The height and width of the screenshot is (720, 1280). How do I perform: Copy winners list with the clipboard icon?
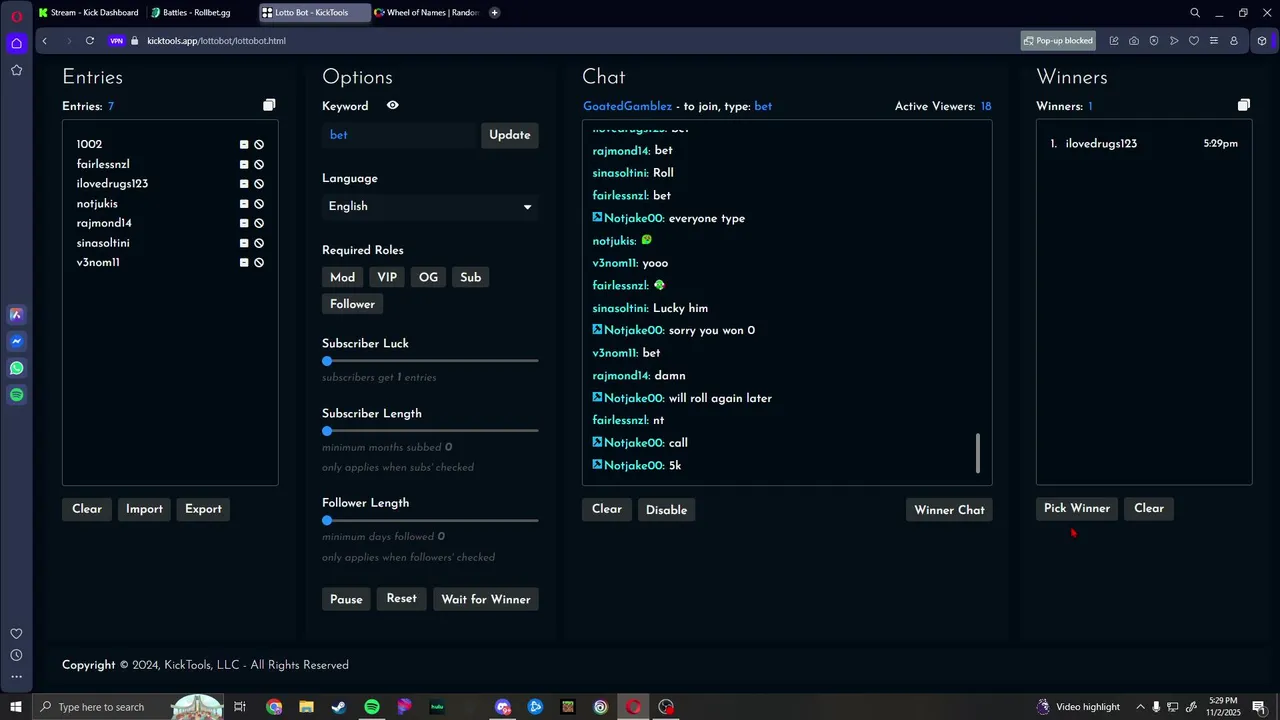tap(1244, 105)
